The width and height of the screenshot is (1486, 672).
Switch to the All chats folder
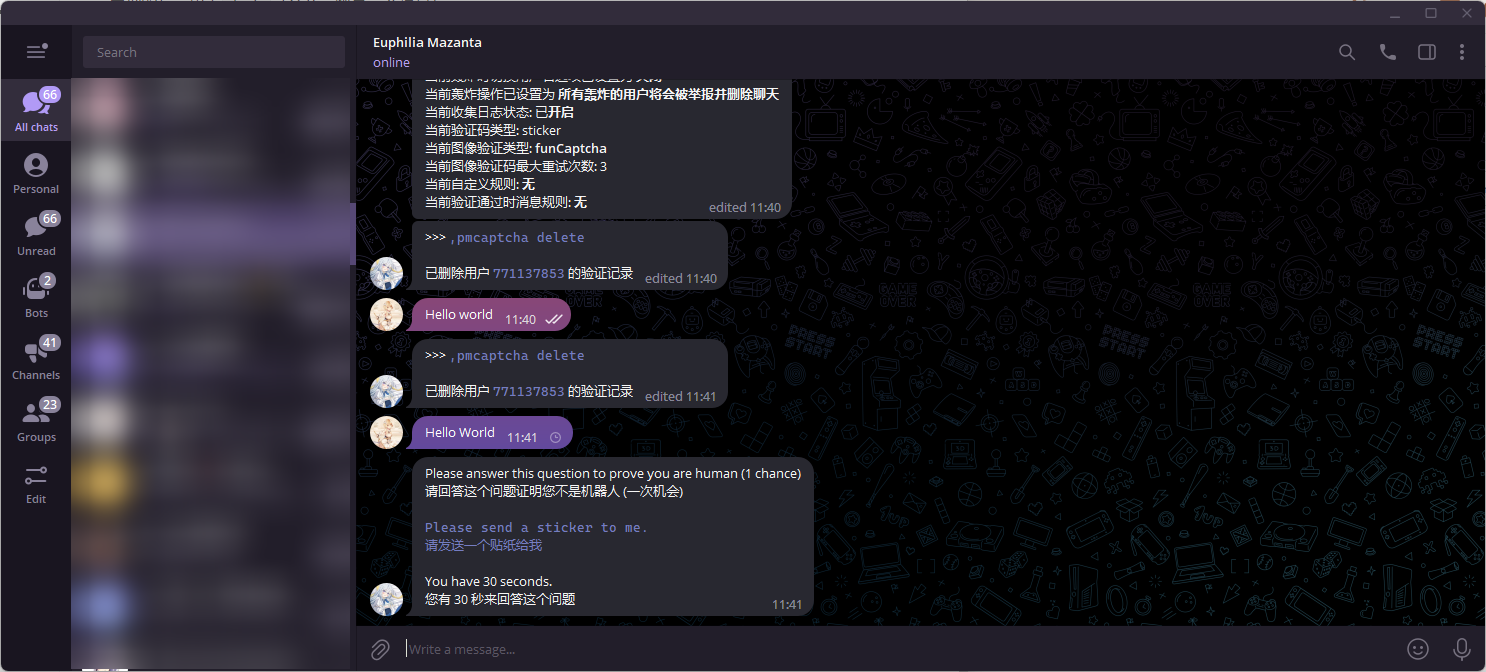click(x=36, y=110)
